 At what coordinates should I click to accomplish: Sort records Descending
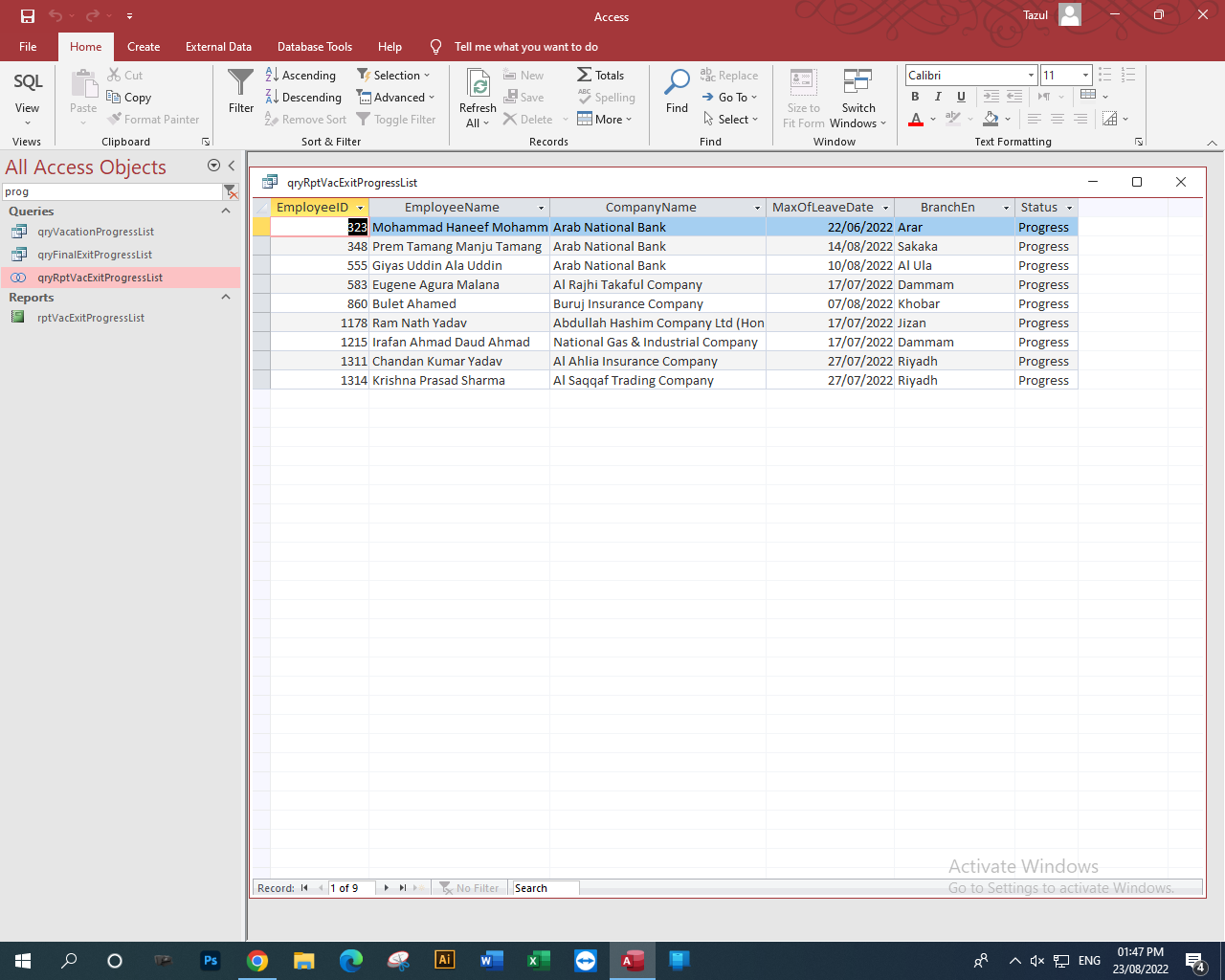coord(303,97)
